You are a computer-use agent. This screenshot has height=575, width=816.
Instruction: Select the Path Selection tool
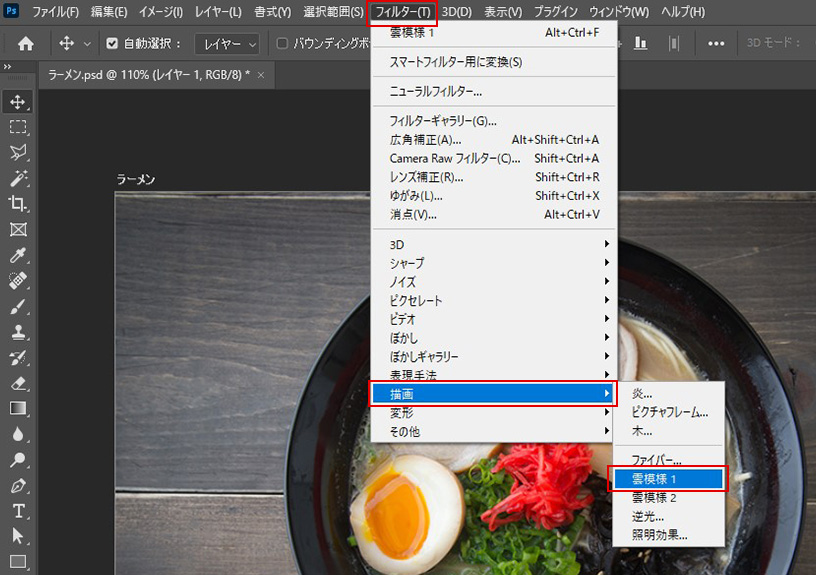point(18,536)
